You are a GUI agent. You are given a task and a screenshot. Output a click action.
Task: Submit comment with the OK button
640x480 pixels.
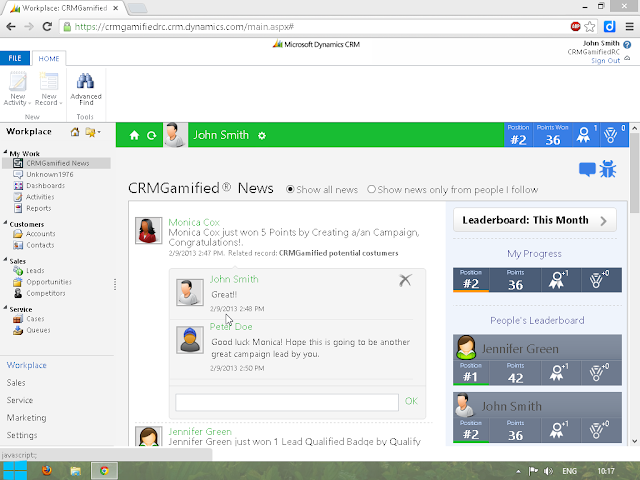(411, 401)
